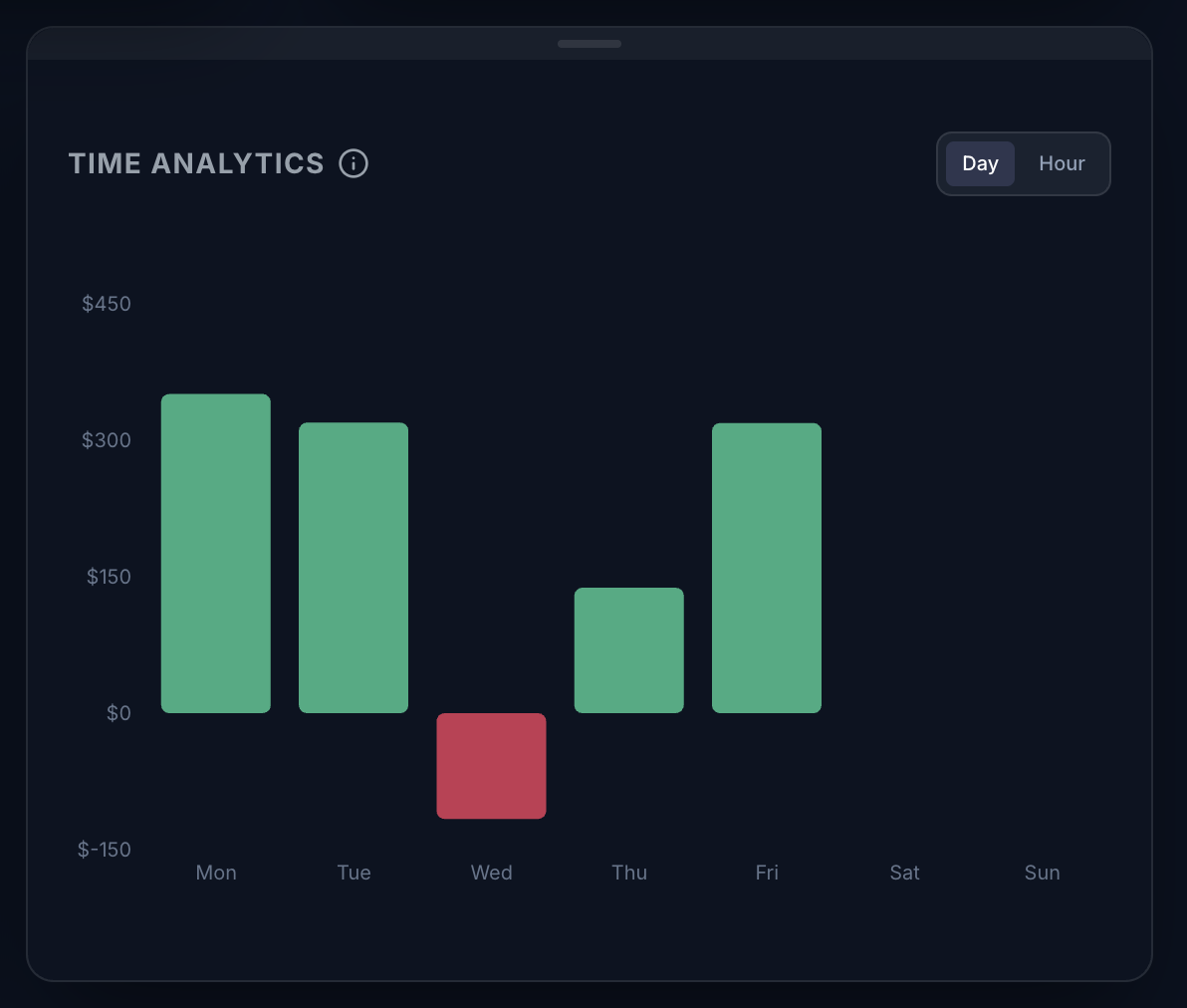Click the info icon beside Time Analytics
The image size is (1187, 1008).
pos(354,163)
